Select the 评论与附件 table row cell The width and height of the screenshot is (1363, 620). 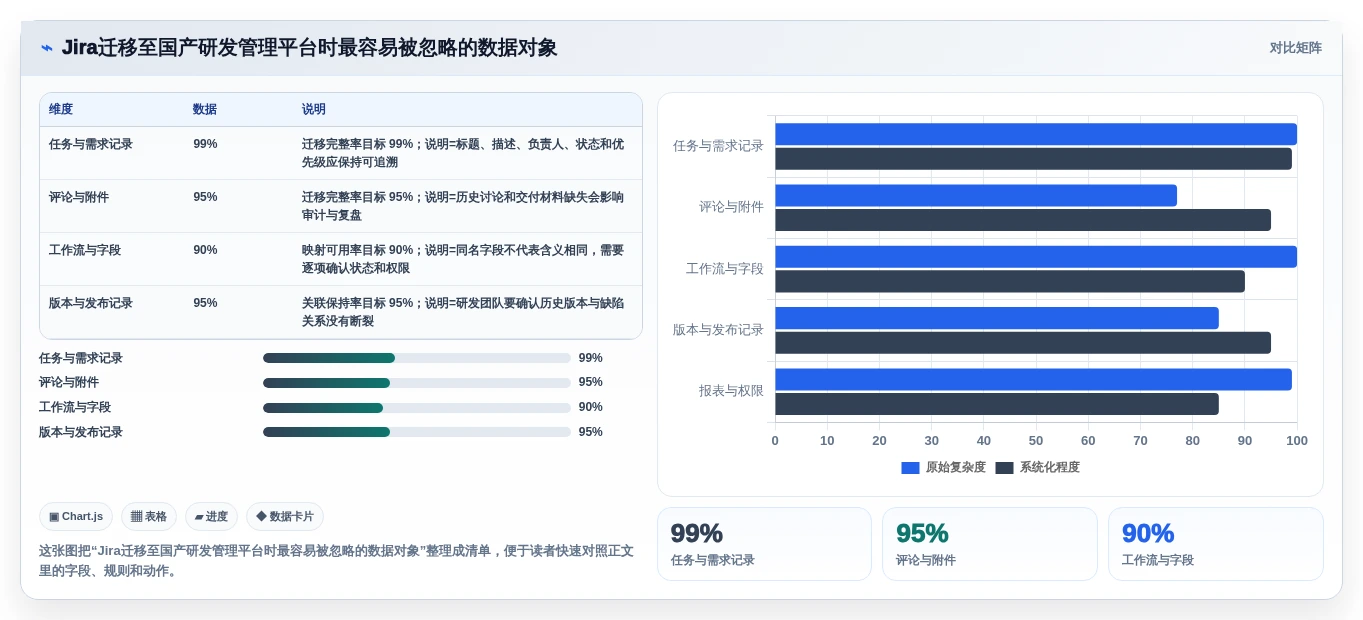79,197
